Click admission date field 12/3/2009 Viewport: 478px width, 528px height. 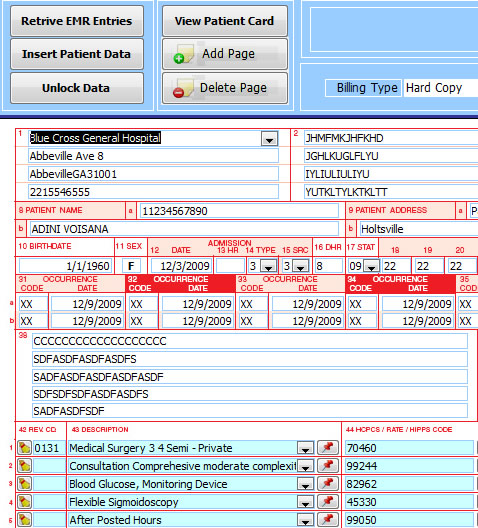[181, 266]
